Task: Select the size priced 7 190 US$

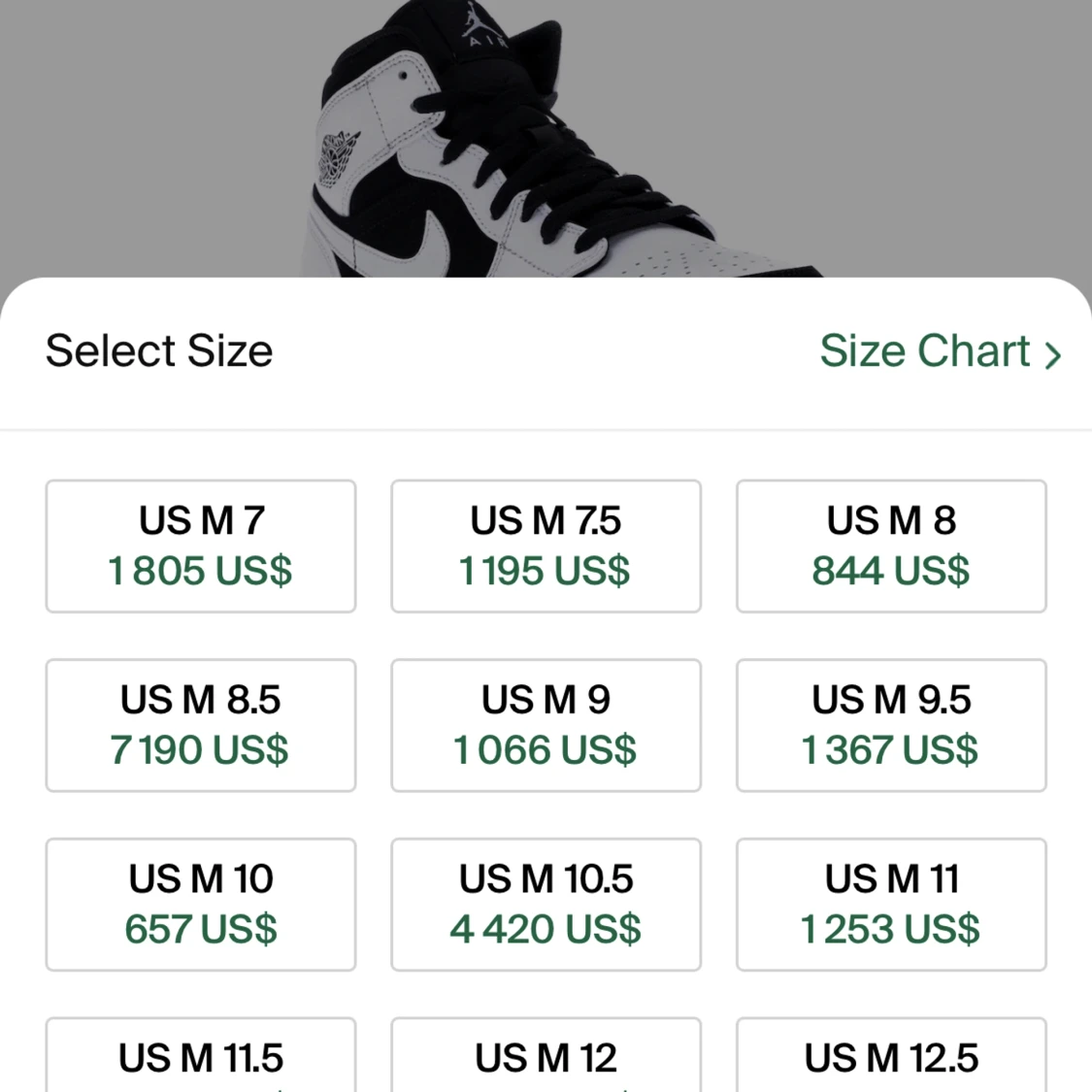Action: (x=200, y=725)
